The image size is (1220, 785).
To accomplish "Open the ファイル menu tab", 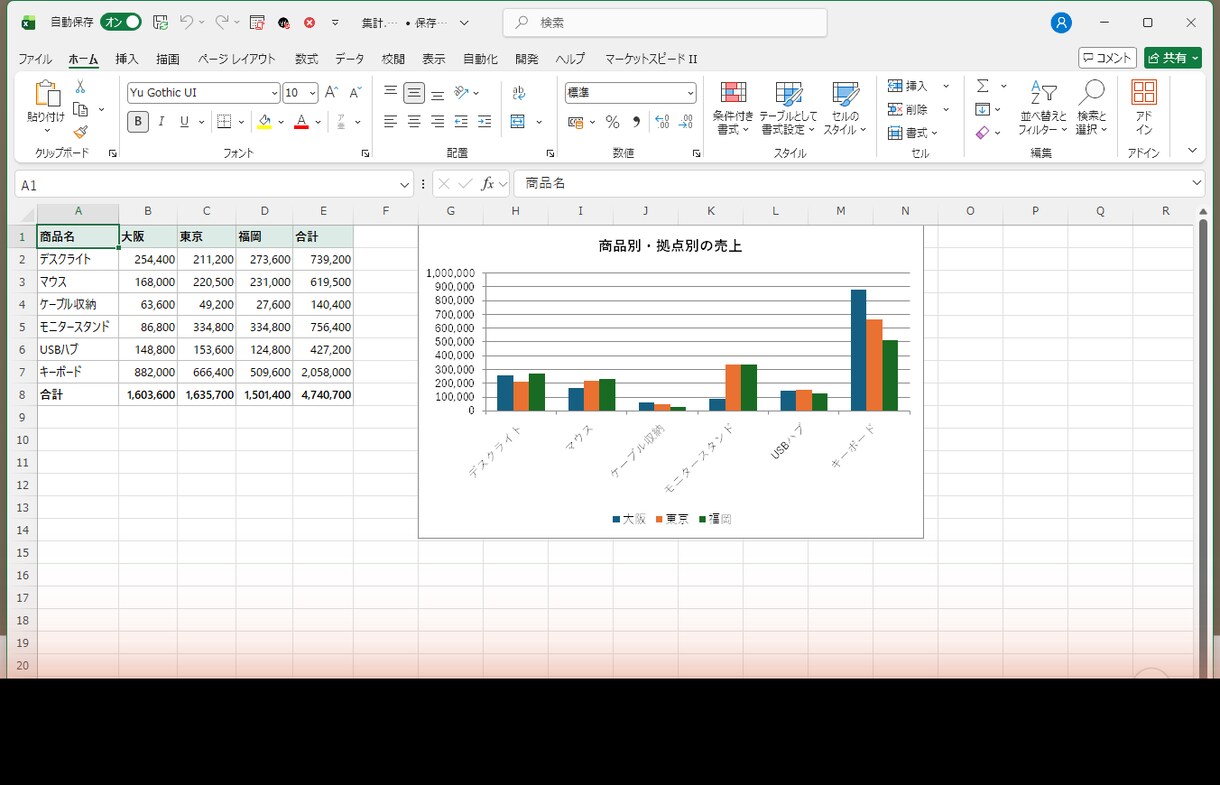I will click(x=35, y=59).
